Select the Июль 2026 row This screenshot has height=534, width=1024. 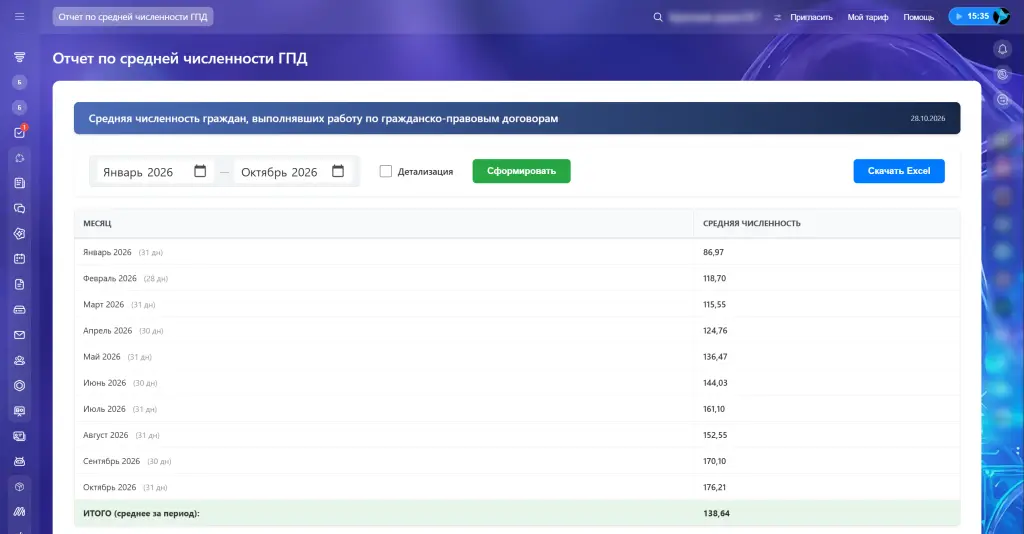point(517,409)
